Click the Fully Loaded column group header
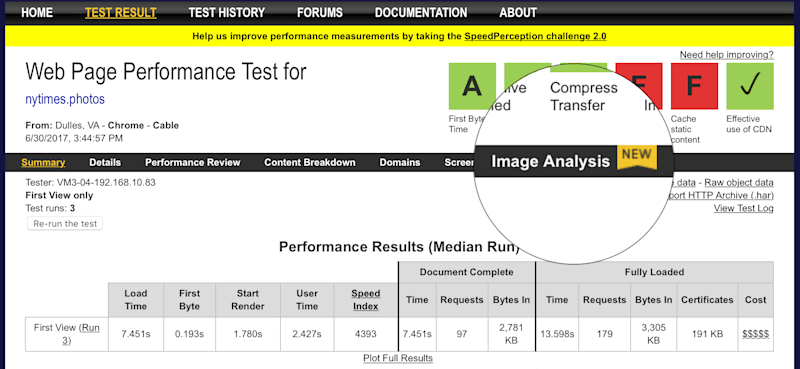 (x=655, y=272)
